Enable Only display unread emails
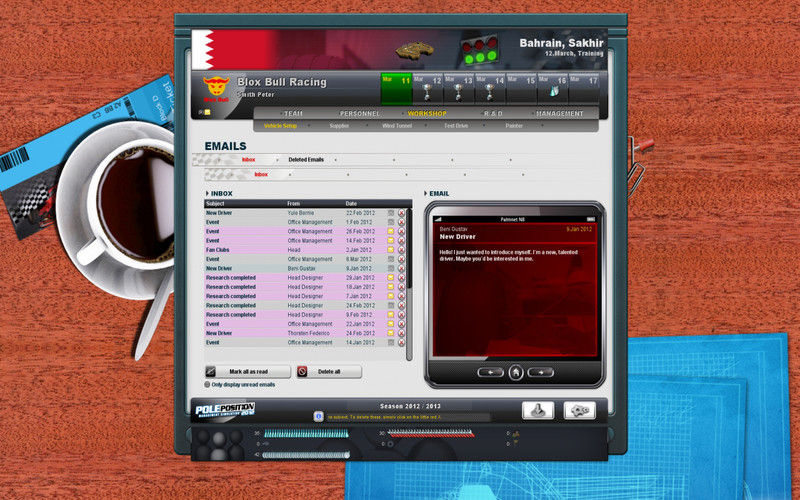The width and height of the screenshot is (800, 500). [207, 385]
